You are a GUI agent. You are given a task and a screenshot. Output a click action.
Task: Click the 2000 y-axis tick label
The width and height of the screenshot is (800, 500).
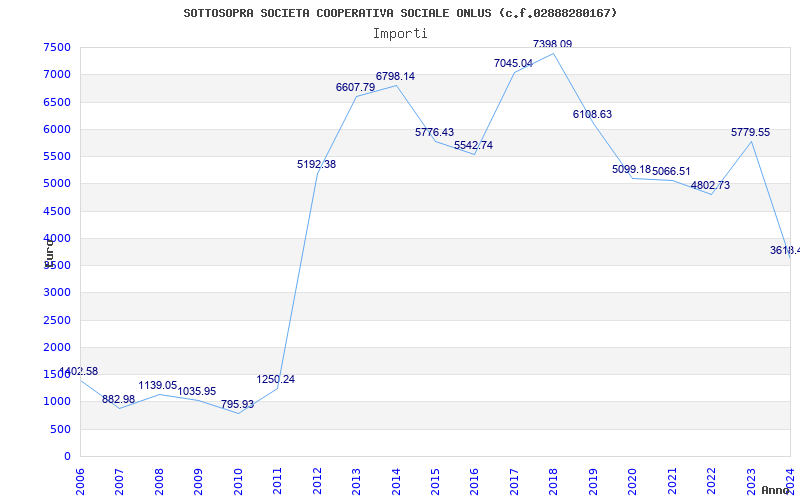pyautogui.click(x=57, y=347)
